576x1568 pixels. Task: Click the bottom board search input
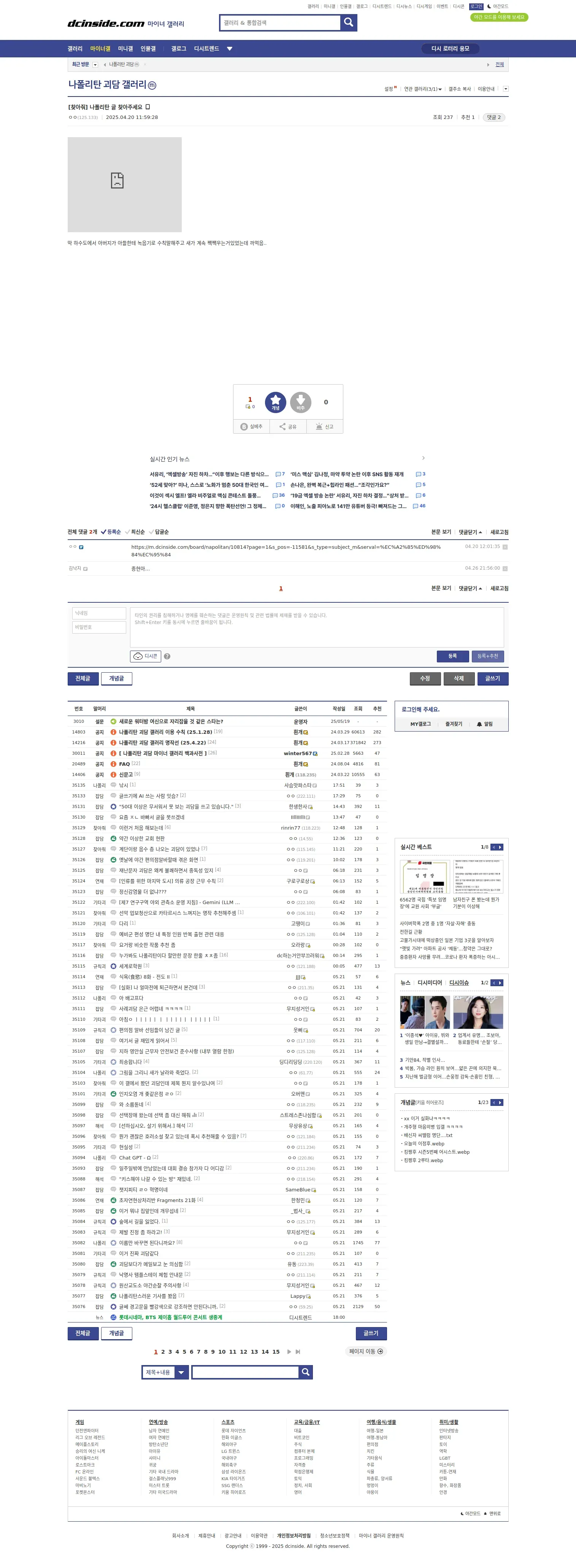point(245,1372)
